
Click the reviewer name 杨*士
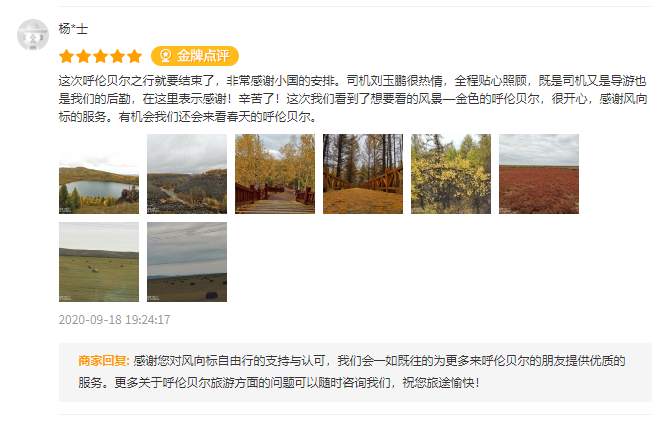pyautogui.click(x=73, y=29)
